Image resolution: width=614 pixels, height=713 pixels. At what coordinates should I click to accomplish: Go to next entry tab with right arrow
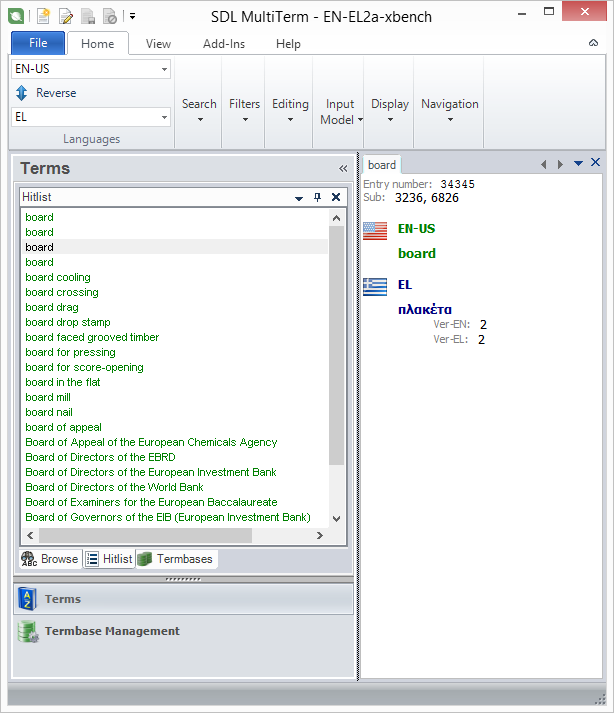(x=560, y=164)
